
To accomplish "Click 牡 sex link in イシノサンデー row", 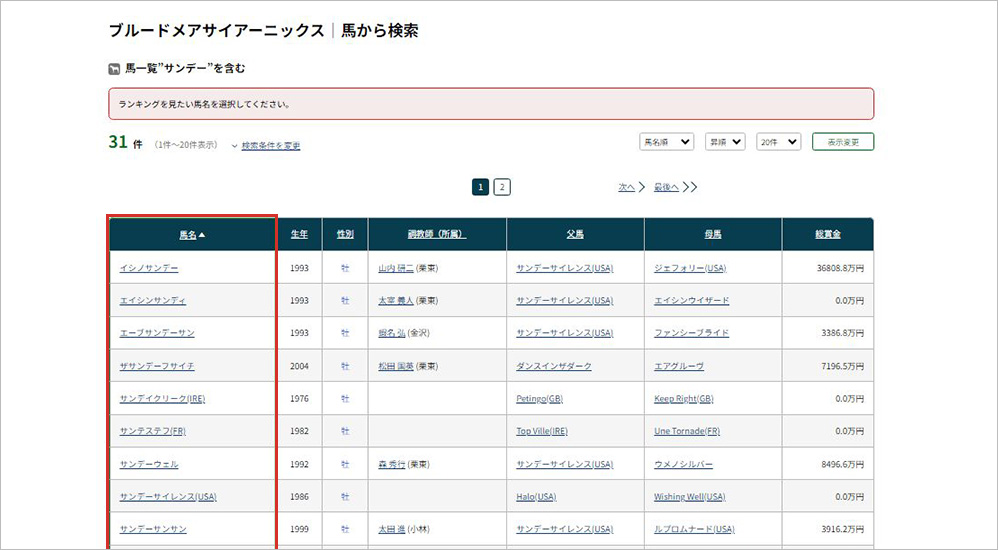I will [345, 268].
